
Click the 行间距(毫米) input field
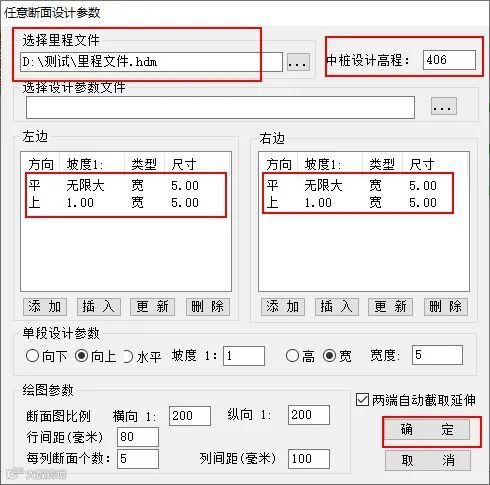coord(138,437)
